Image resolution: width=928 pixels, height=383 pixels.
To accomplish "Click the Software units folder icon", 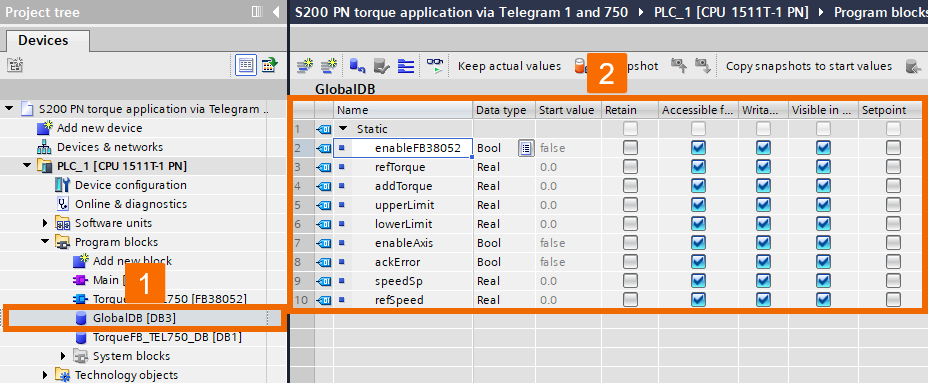I will coord(63,223).
